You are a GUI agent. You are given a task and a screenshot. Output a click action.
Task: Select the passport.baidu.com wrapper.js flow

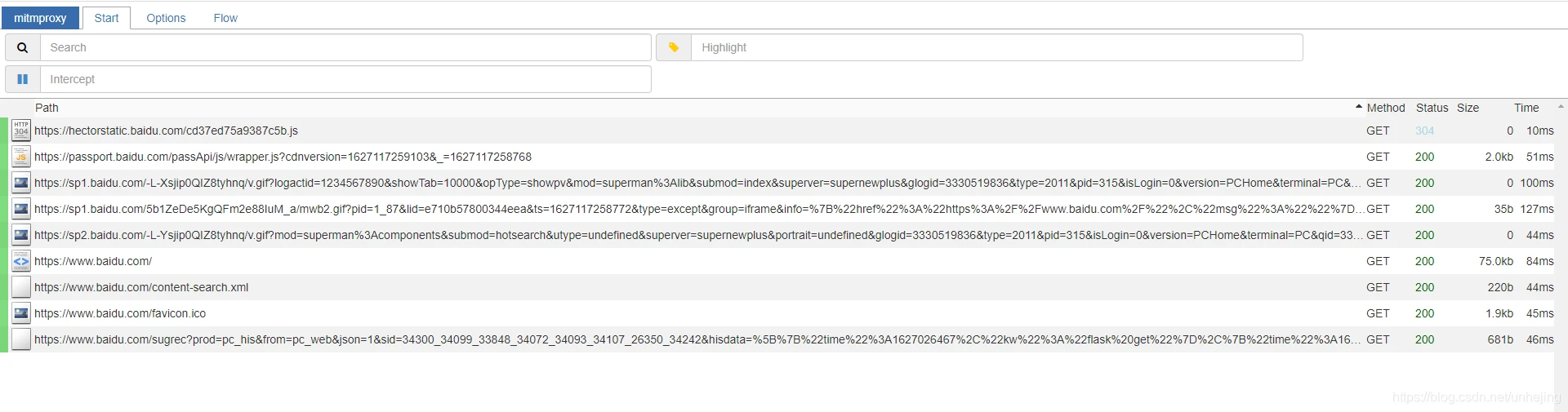(777, 157)
